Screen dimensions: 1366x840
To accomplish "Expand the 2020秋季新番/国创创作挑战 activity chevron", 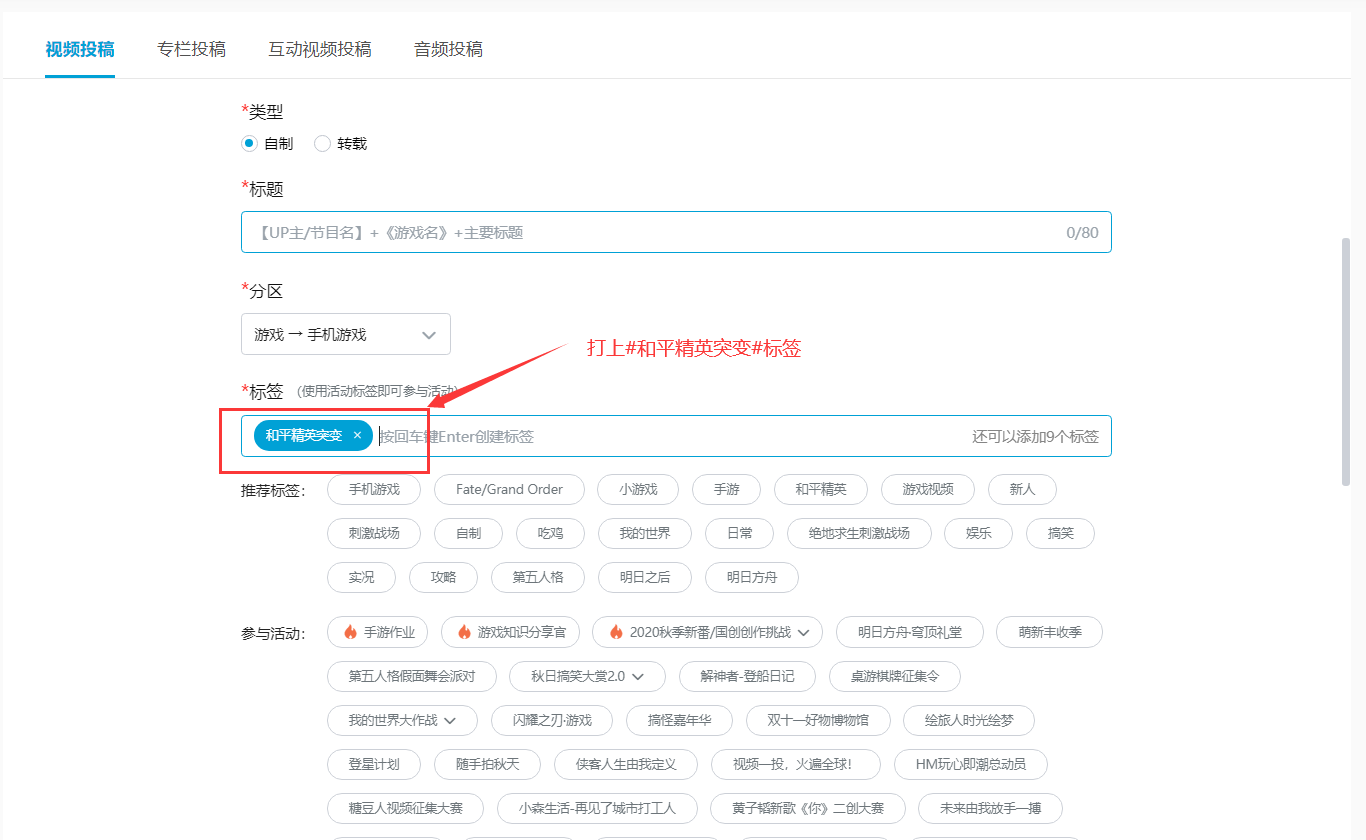I will point(804,633).
